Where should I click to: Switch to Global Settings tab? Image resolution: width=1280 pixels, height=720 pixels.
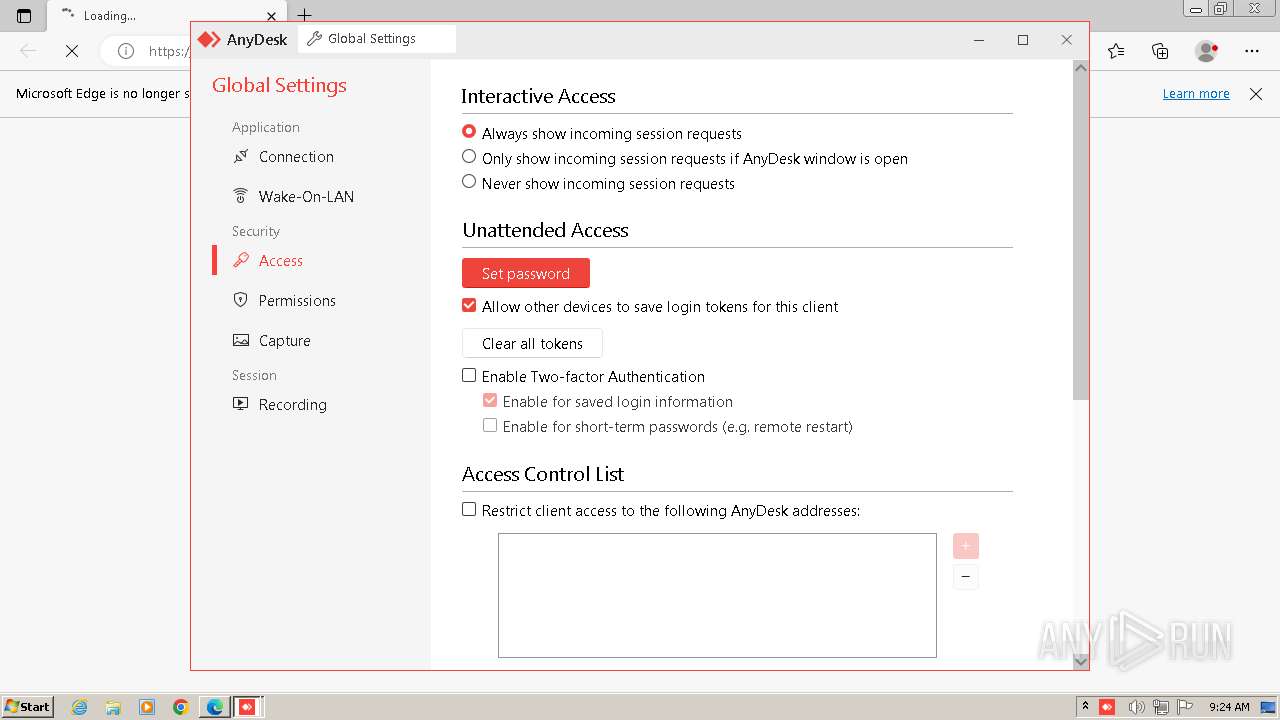(x=377, y=39)
